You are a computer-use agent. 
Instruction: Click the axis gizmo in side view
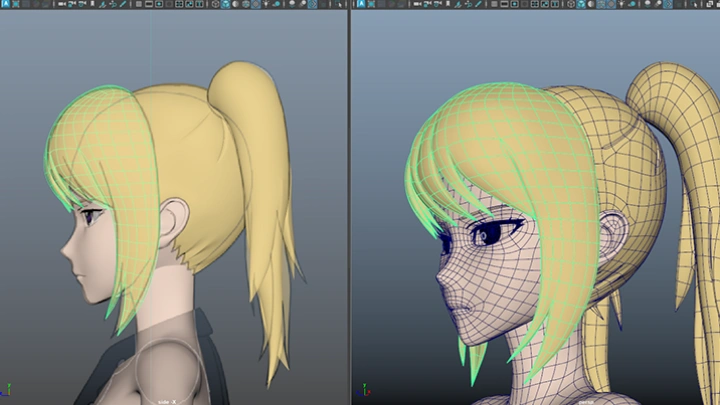6,390
